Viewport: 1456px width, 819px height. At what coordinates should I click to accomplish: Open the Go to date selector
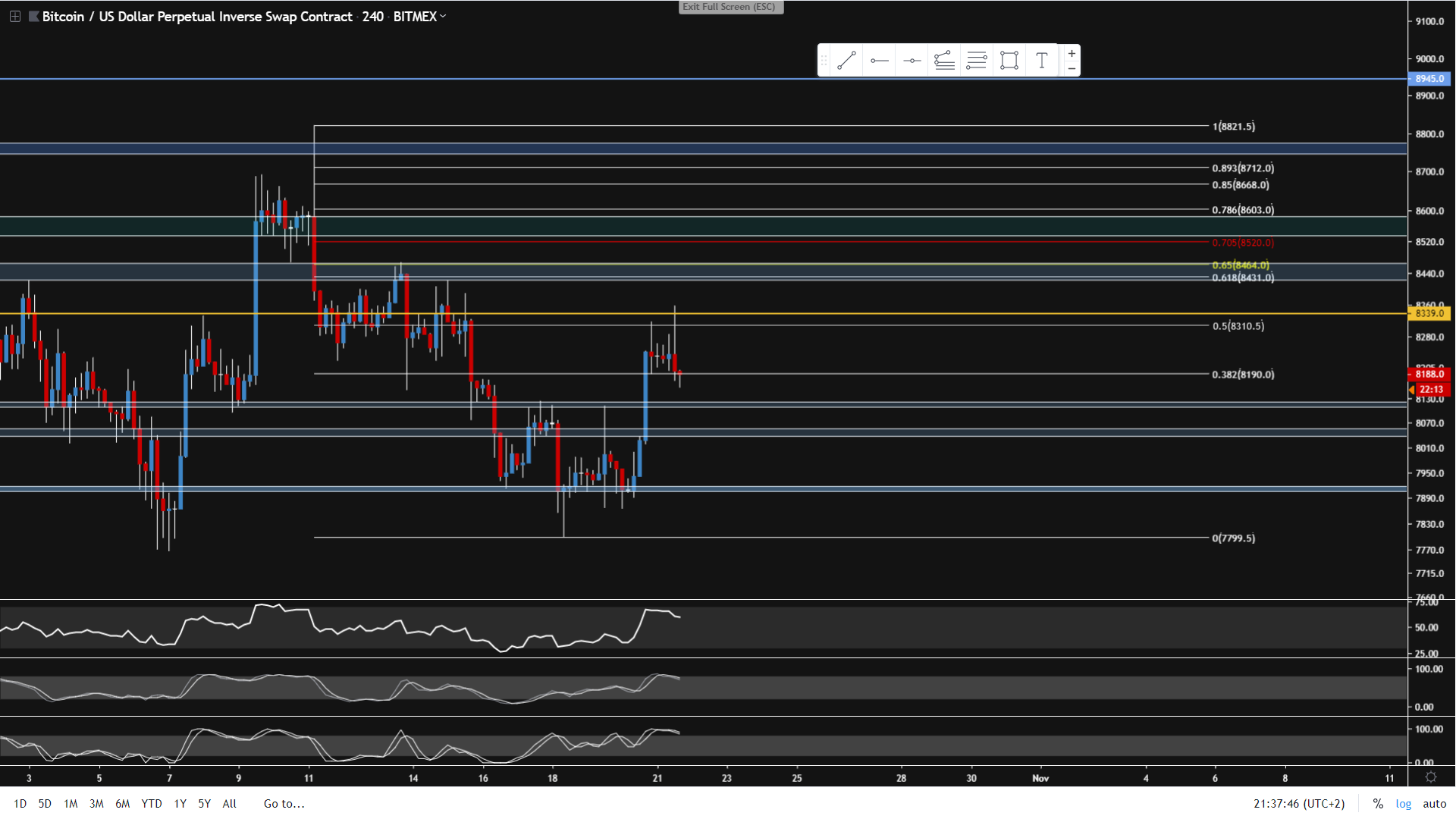pos(284,804)
